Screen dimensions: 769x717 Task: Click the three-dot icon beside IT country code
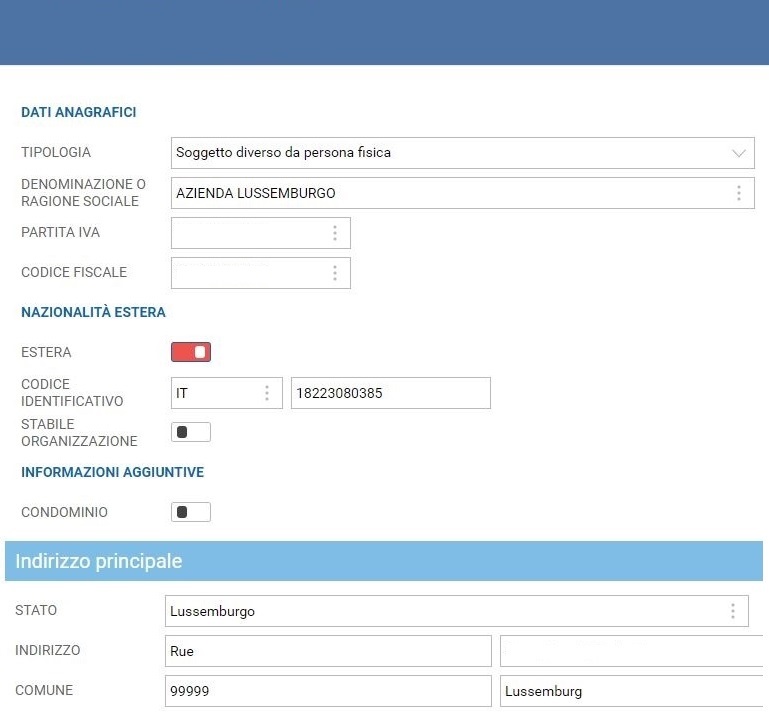[x=266, y=393]
